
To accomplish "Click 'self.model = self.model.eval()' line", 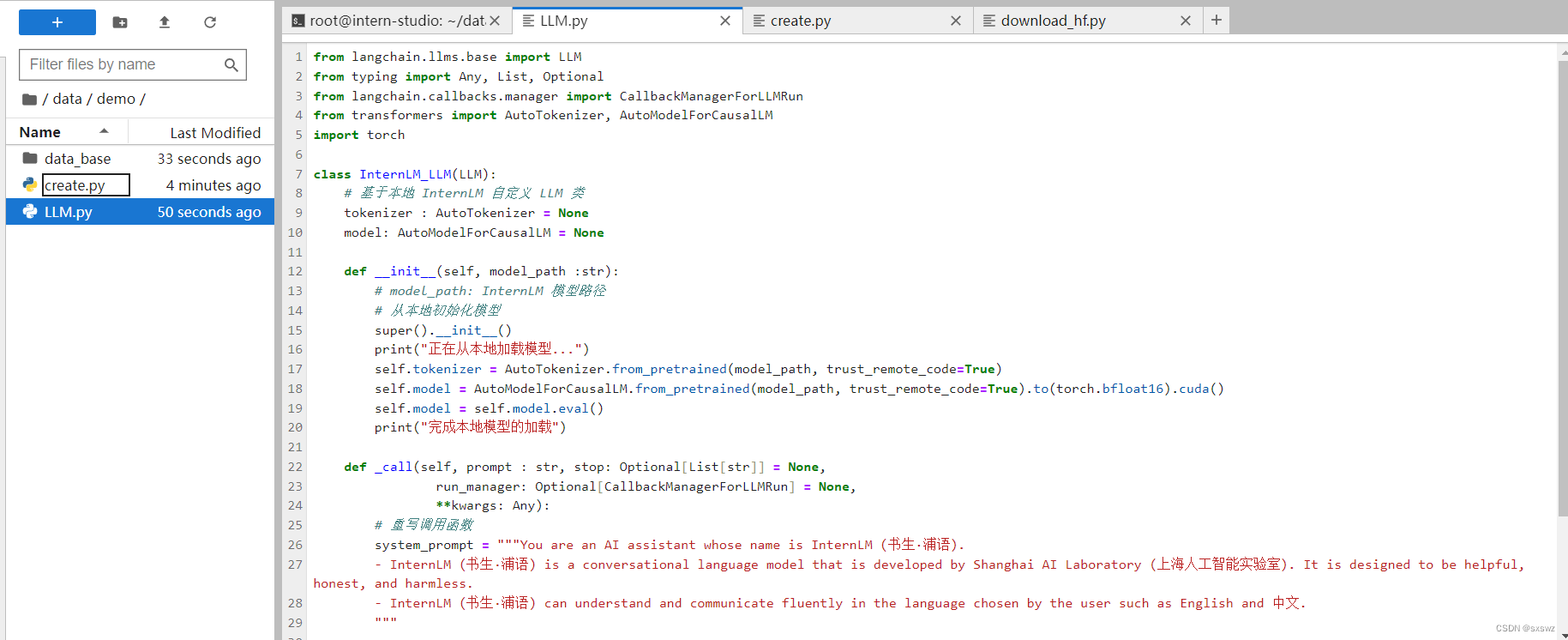I will (x=489, y=408).
